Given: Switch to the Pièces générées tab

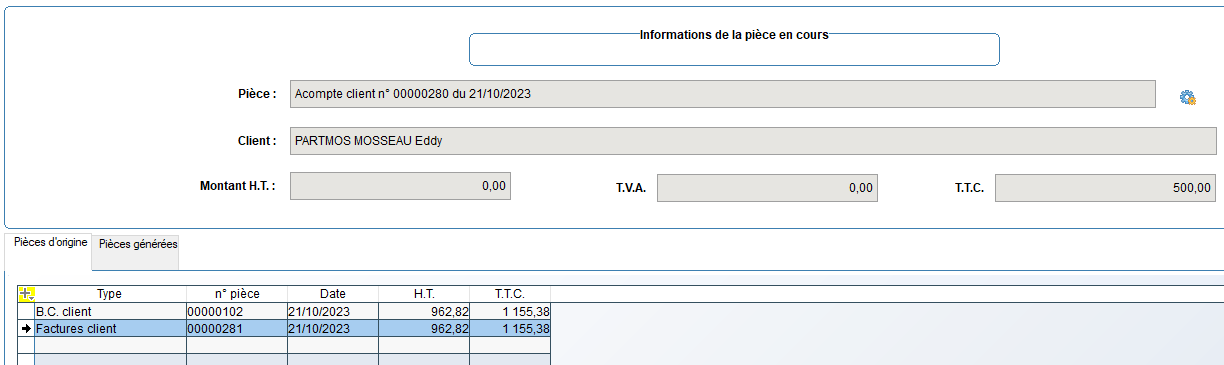Looking at the screenshot, I should (138, 245).
